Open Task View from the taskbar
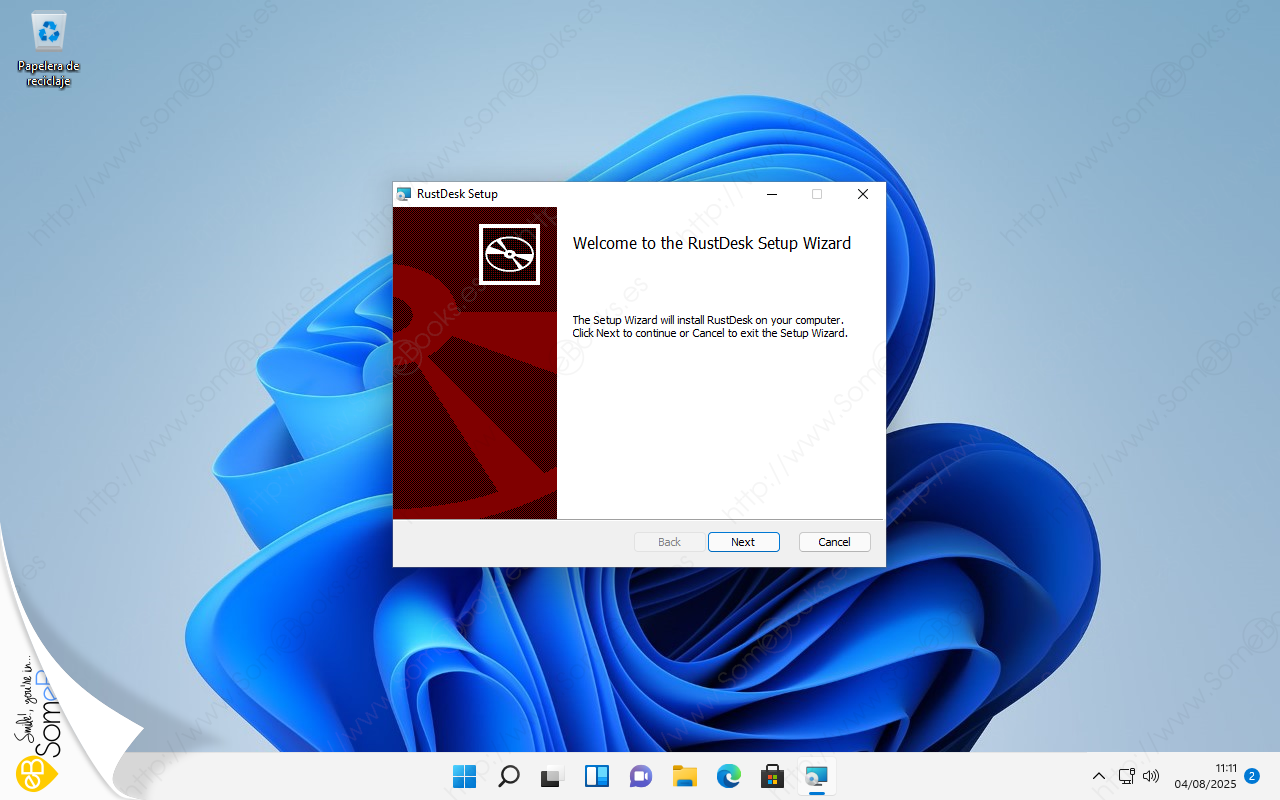Image resolution: width=1280 pixels, height=800 pixels. click(553, 776)
